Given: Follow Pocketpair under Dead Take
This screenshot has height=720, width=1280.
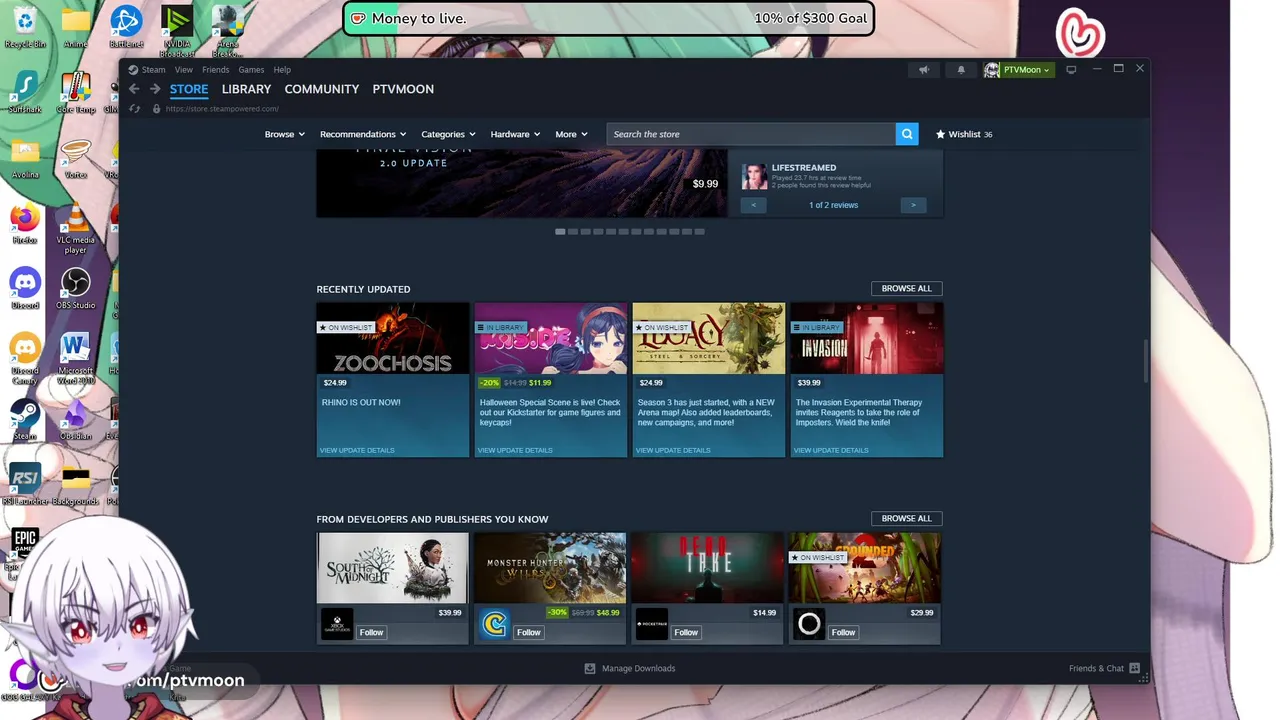Looking at the screenshot, I should [x=686, y=632].
